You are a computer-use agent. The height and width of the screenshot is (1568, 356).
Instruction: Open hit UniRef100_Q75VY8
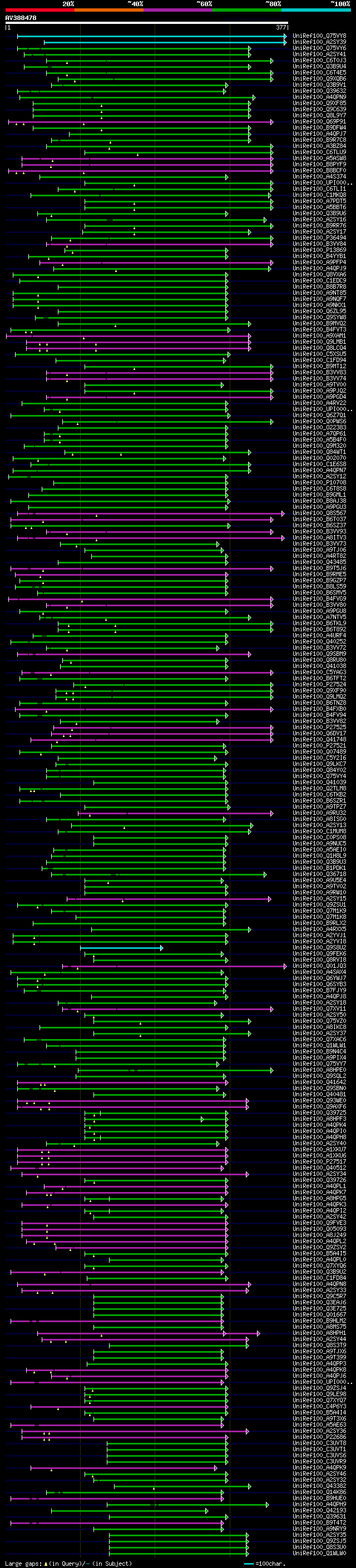(x=319, y=36)
